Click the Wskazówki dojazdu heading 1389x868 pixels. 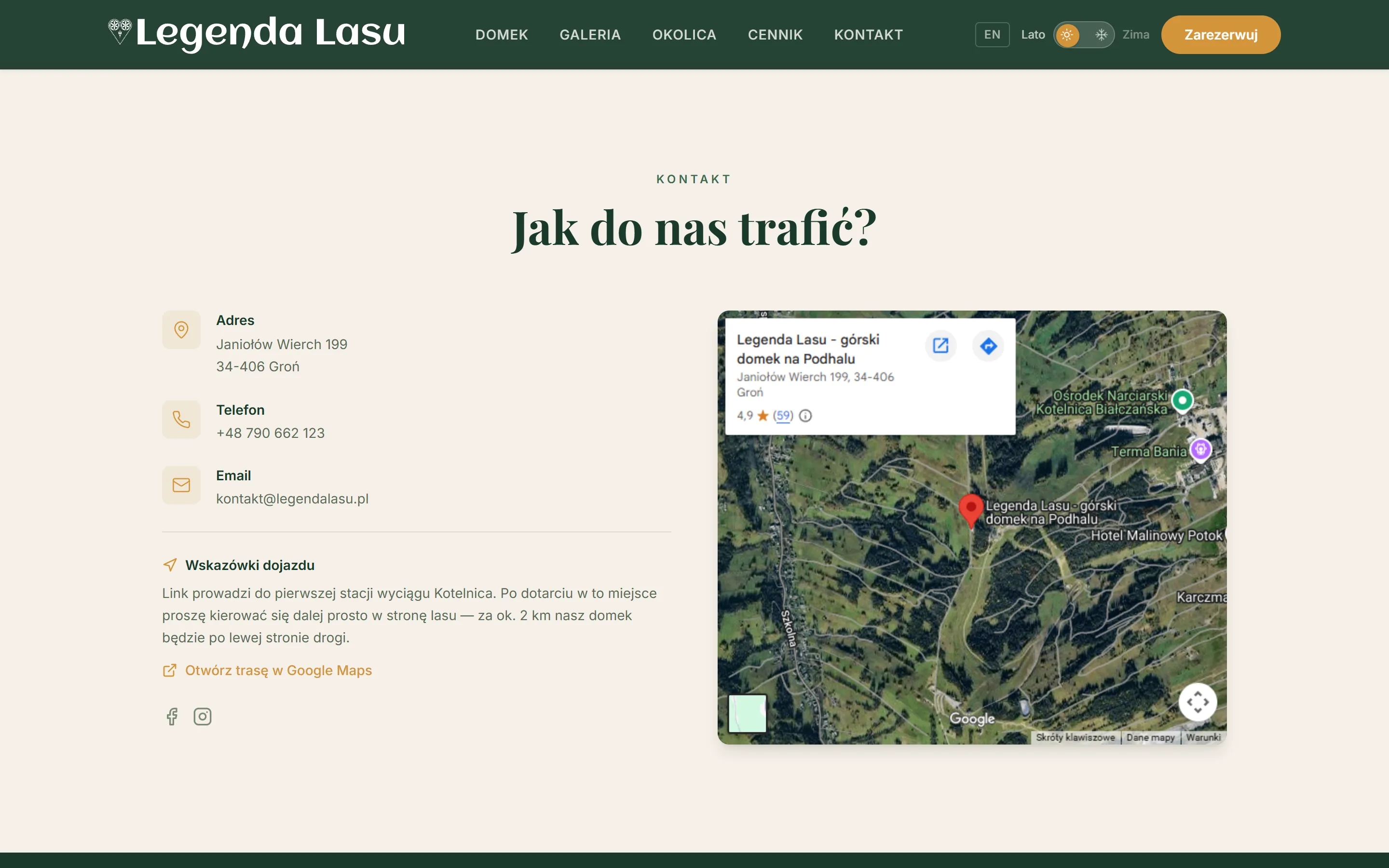tap(250, 565)
